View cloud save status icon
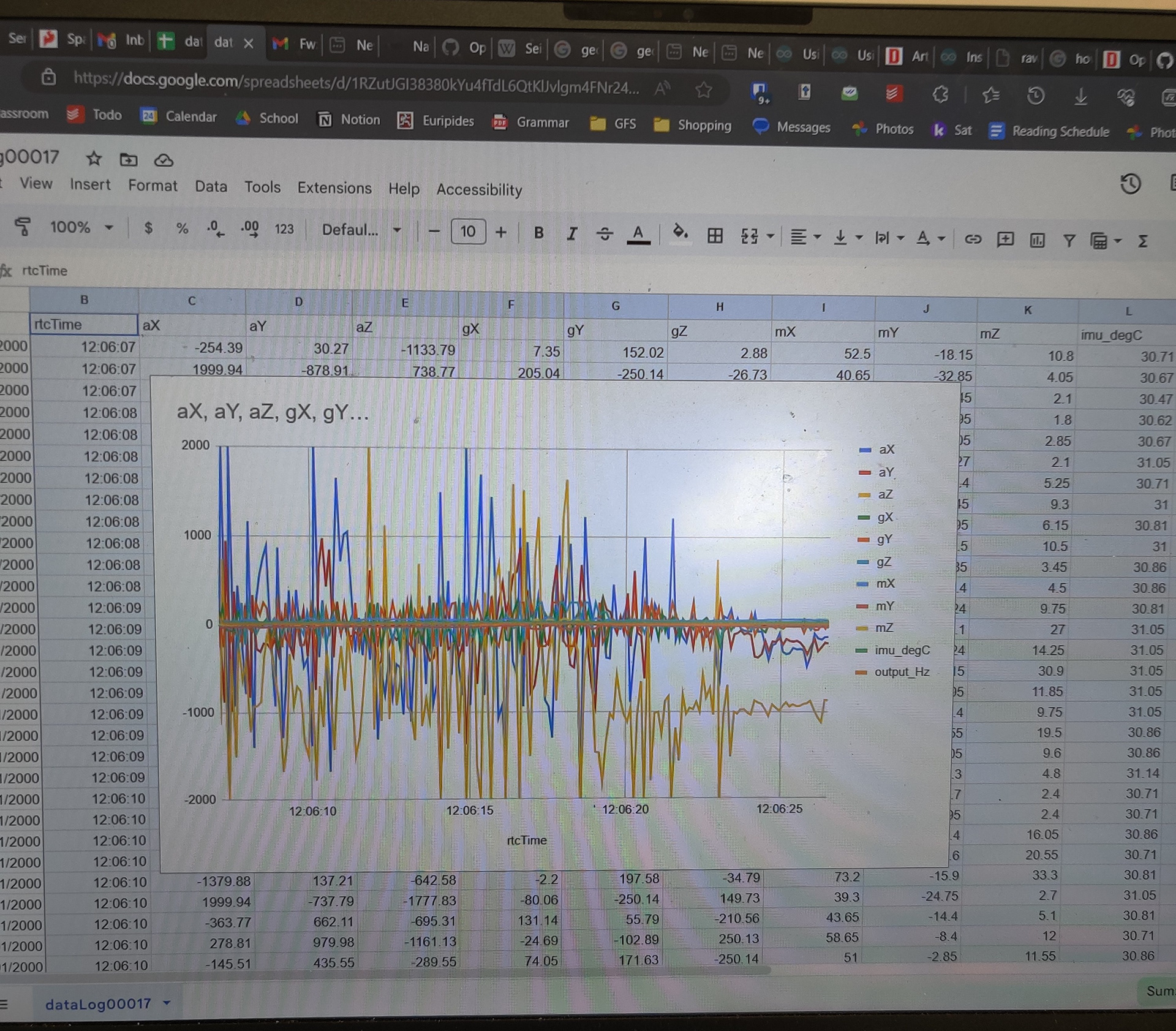The height and width of the screenshot is (1031, 1176). tap(163, 161)
